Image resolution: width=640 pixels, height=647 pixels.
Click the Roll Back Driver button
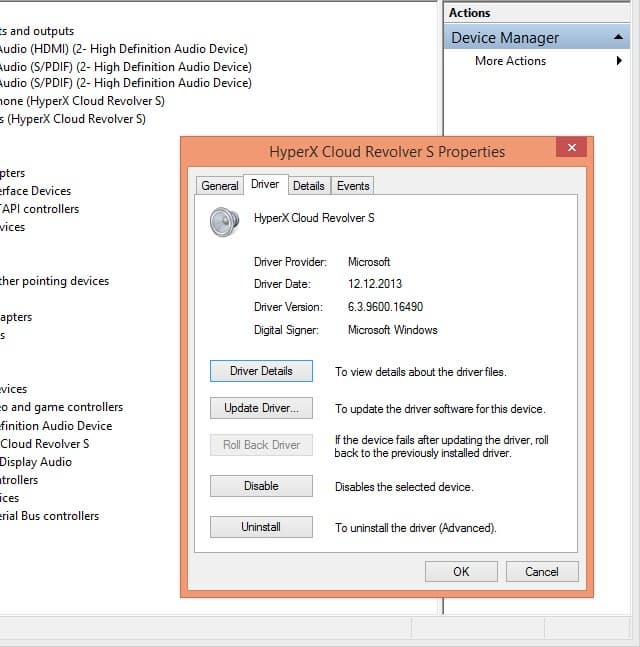click(261, 445)
